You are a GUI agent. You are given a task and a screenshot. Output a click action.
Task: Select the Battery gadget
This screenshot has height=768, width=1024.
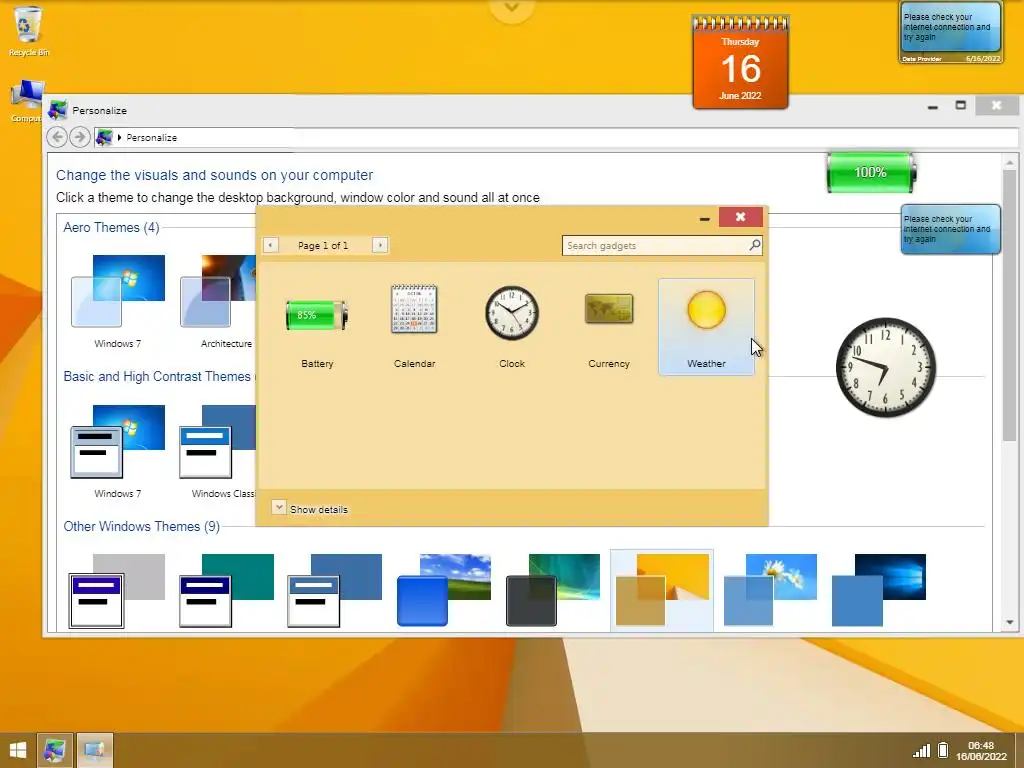tap(317, 327)
